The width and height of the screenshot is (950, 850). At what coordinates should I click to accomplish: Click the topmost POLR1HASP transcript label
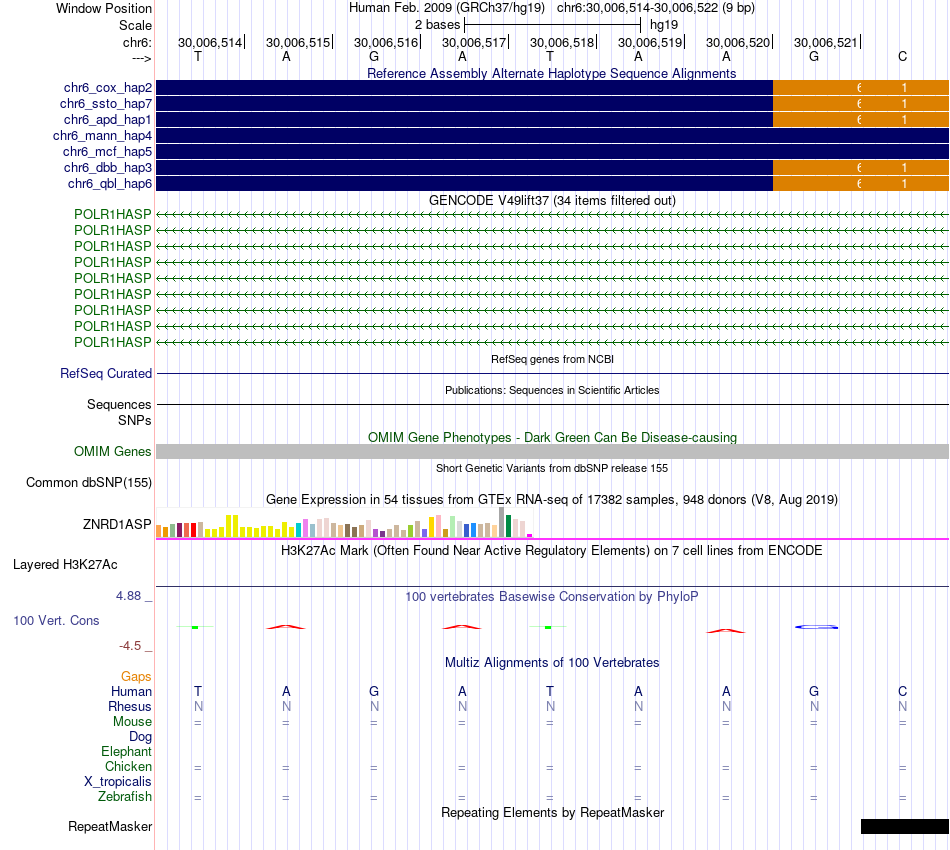click(x=112, y=214)
